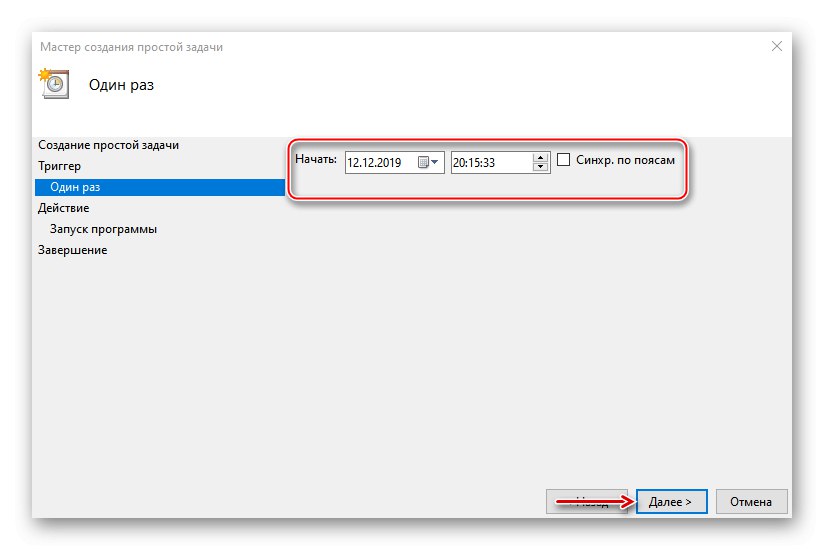
Task: Select the Создание простой задачи step
Action: pos(108,145)
